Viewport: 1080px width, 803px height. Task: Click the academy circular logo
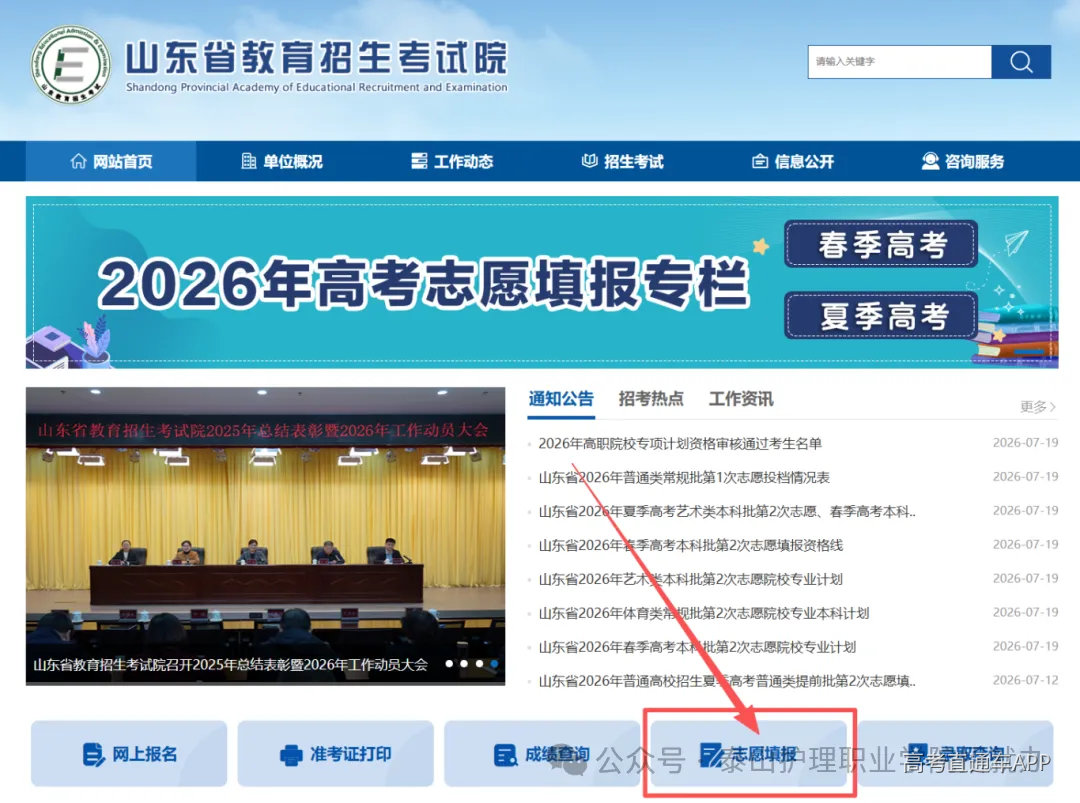[71, 65]
